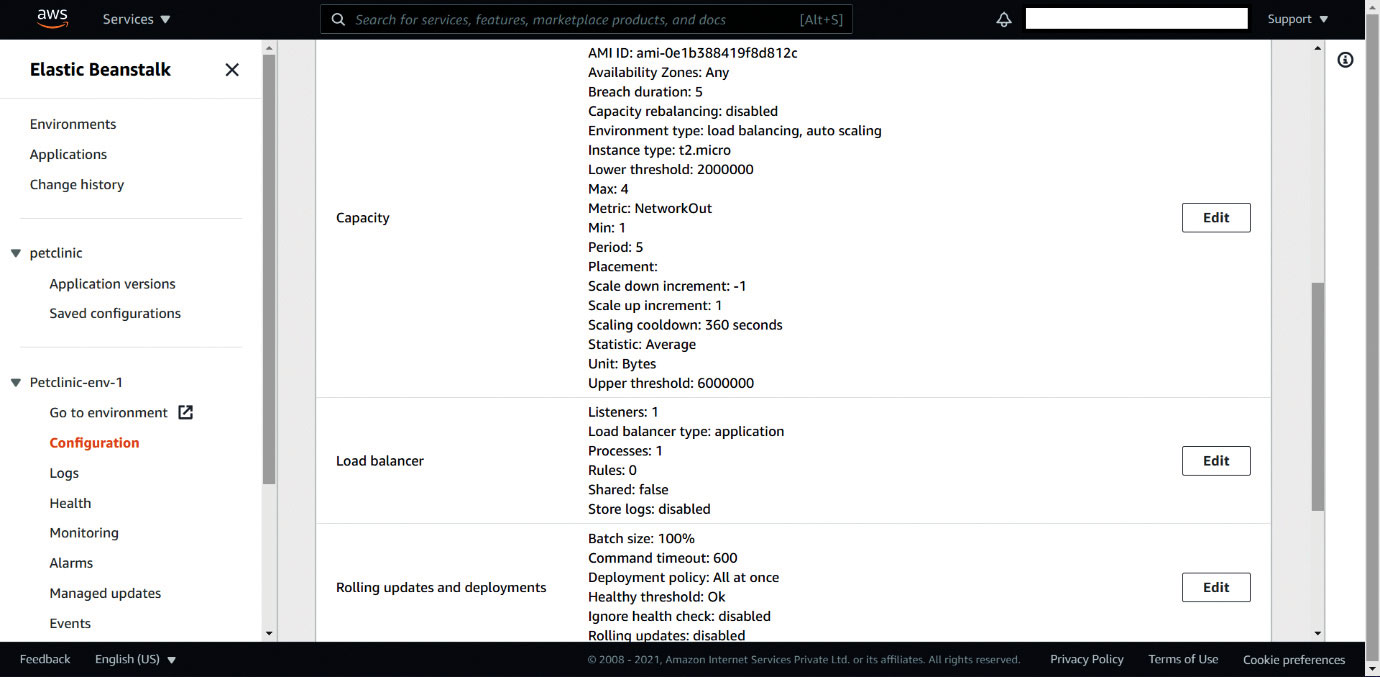Edit the Load balancer settings
1380x677 pixels.
tap(1215, 461)
